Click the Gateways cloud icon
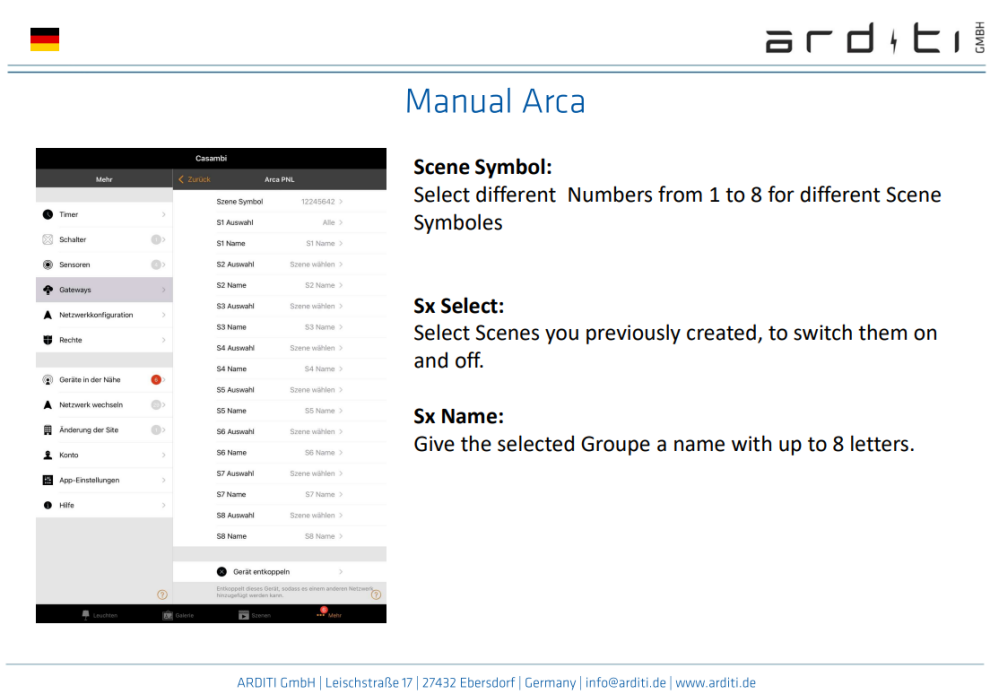The width and height of the screenshot is (990, 694). pyautogui.click(x=48, y=290)
